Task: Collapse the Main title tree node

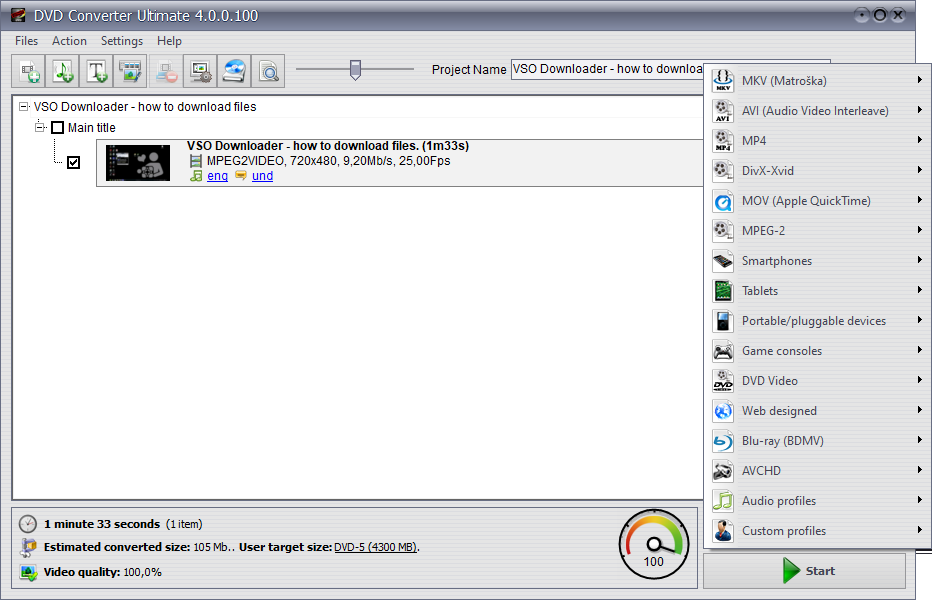Action: [40, 127]
